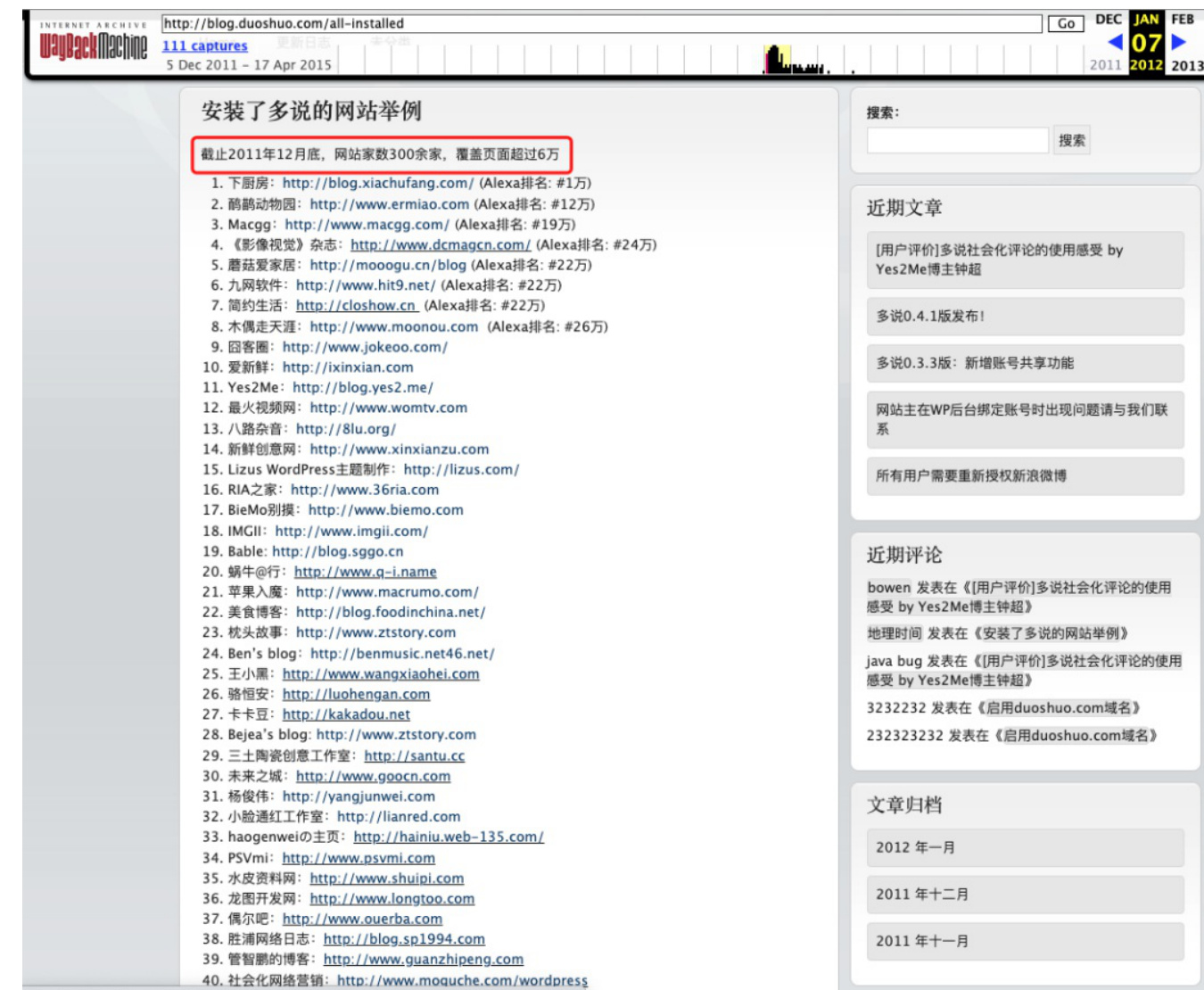Open www.dcmagcn.com link
Viewport: 1204px width, 990px height.
pyautogui.click(x=441, y=244)
